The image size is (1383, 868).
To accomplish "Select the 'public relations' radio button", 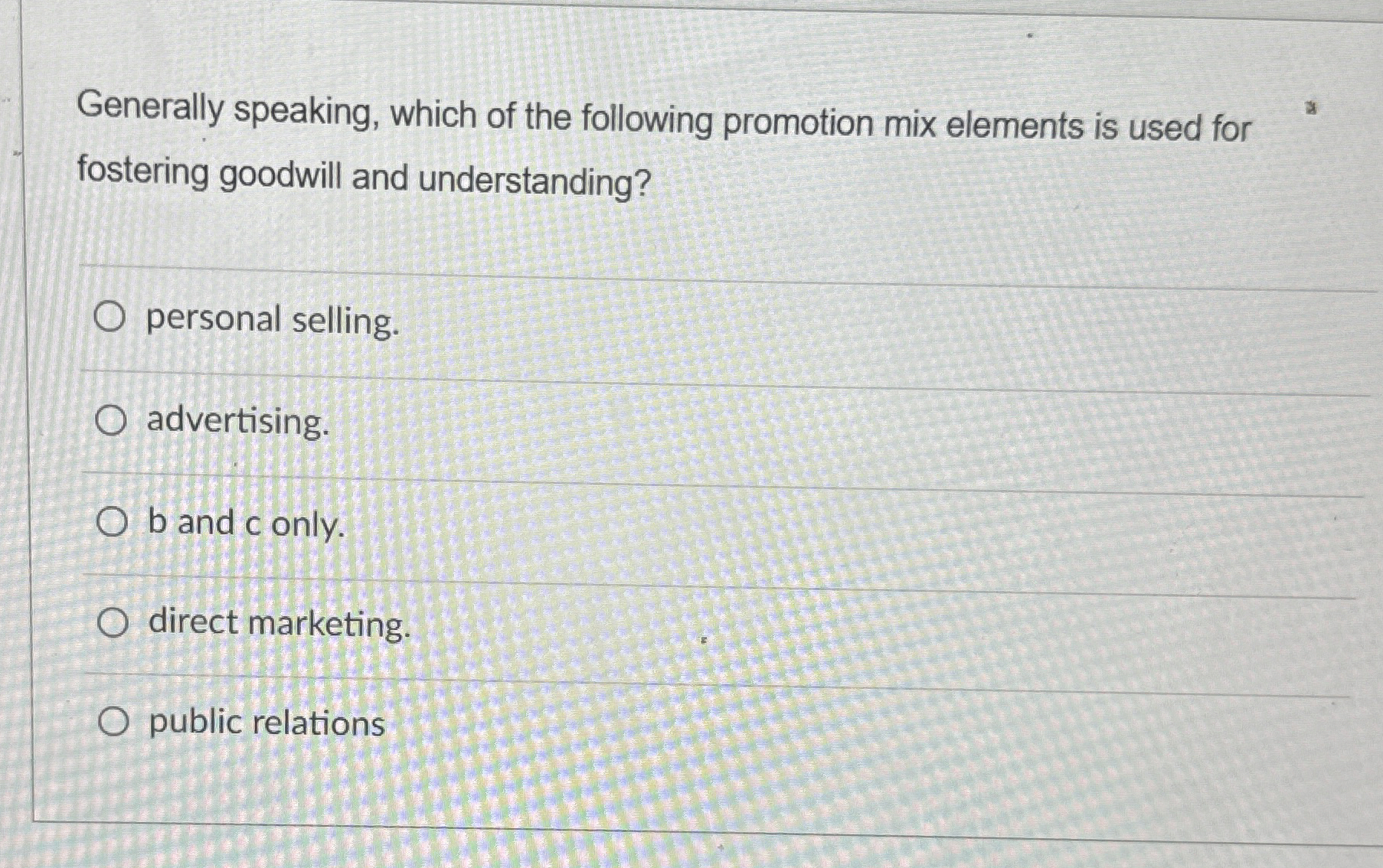I will (113, 723).
